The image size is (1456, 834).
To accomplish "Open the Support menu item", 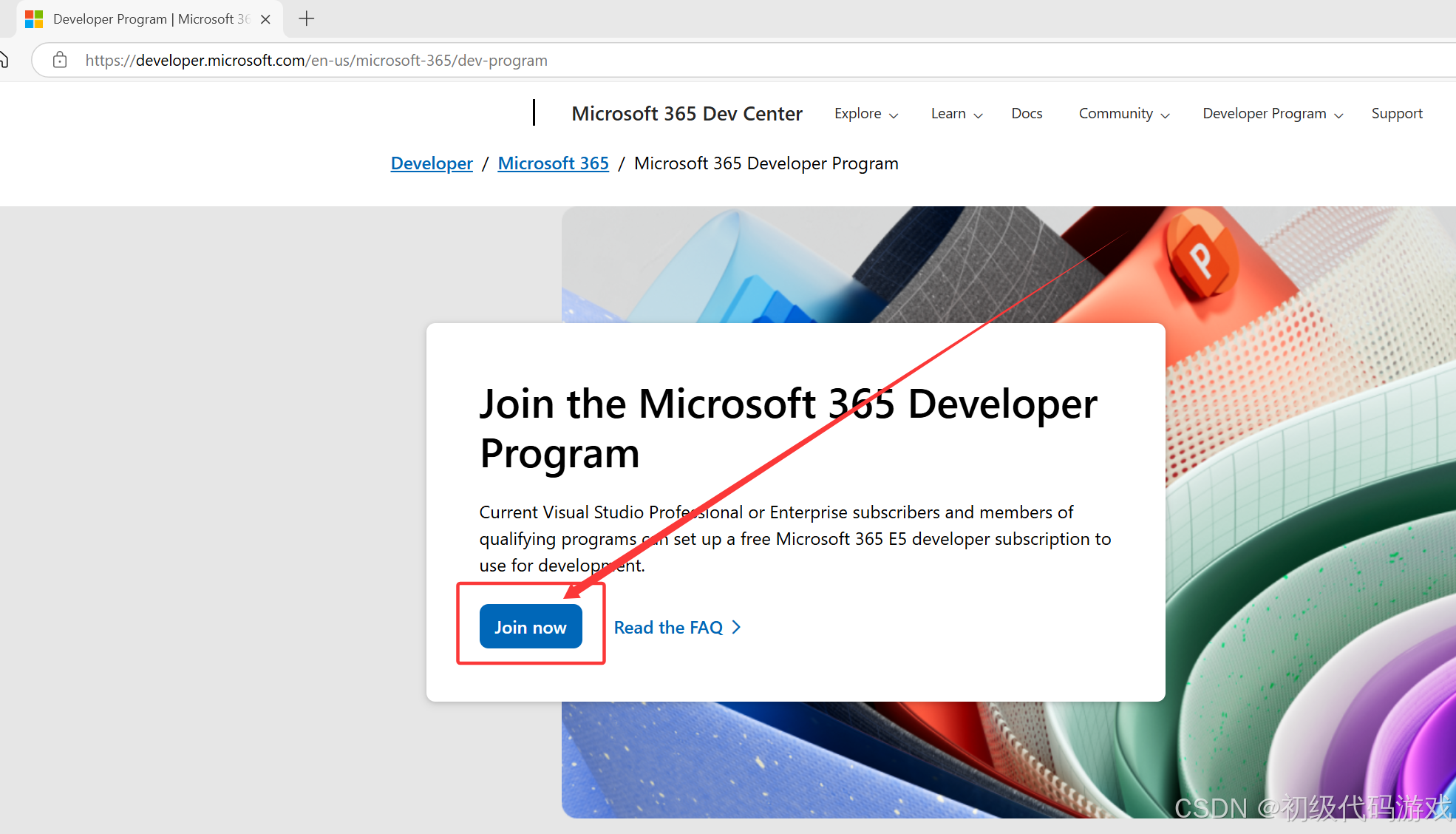I will pyautogui.click(x=1396, y=114).
